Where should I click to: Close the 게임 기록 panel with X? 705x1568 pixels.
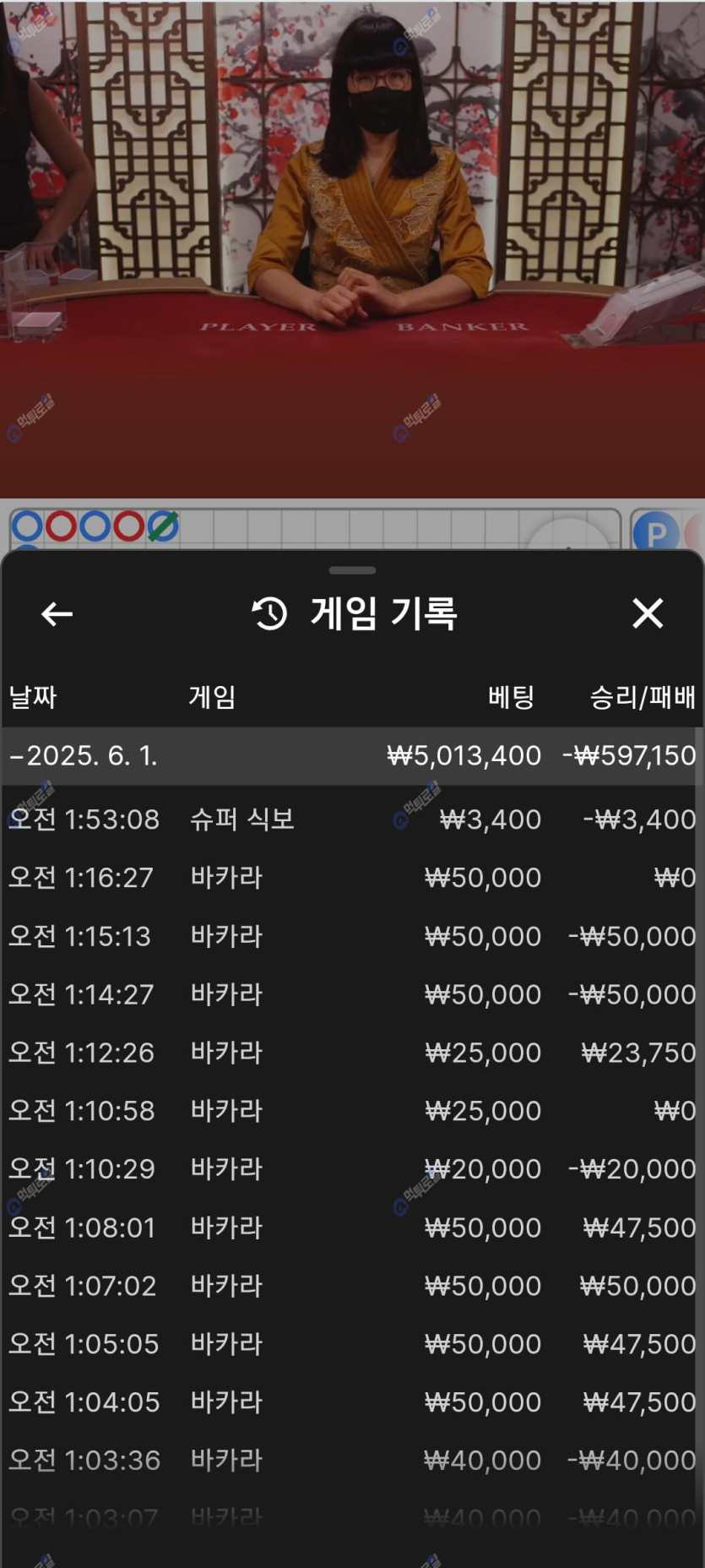[x=648, y=613]
